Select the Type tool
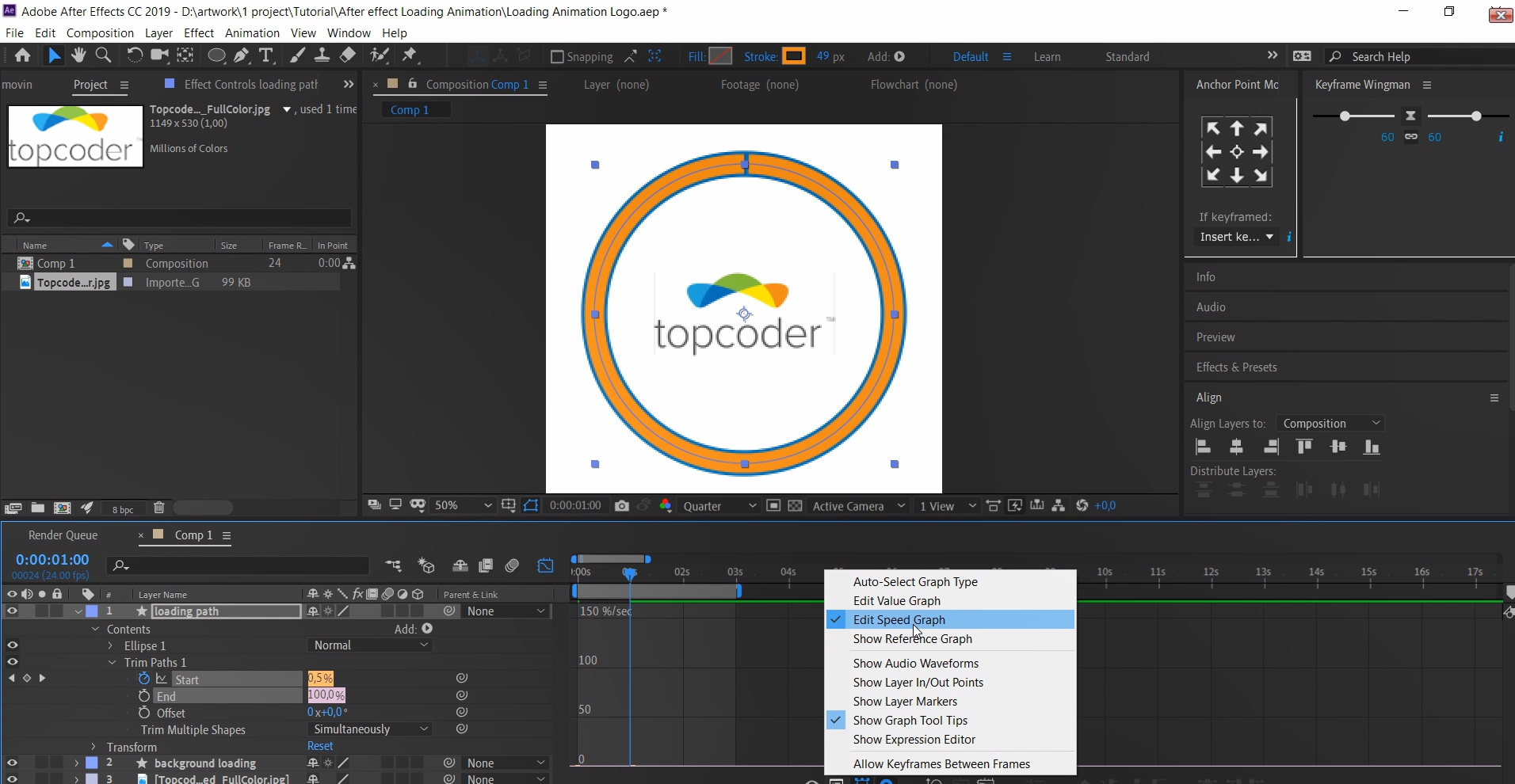The image size is (1515, 784). pyautogui.click(x=266, y=55)
